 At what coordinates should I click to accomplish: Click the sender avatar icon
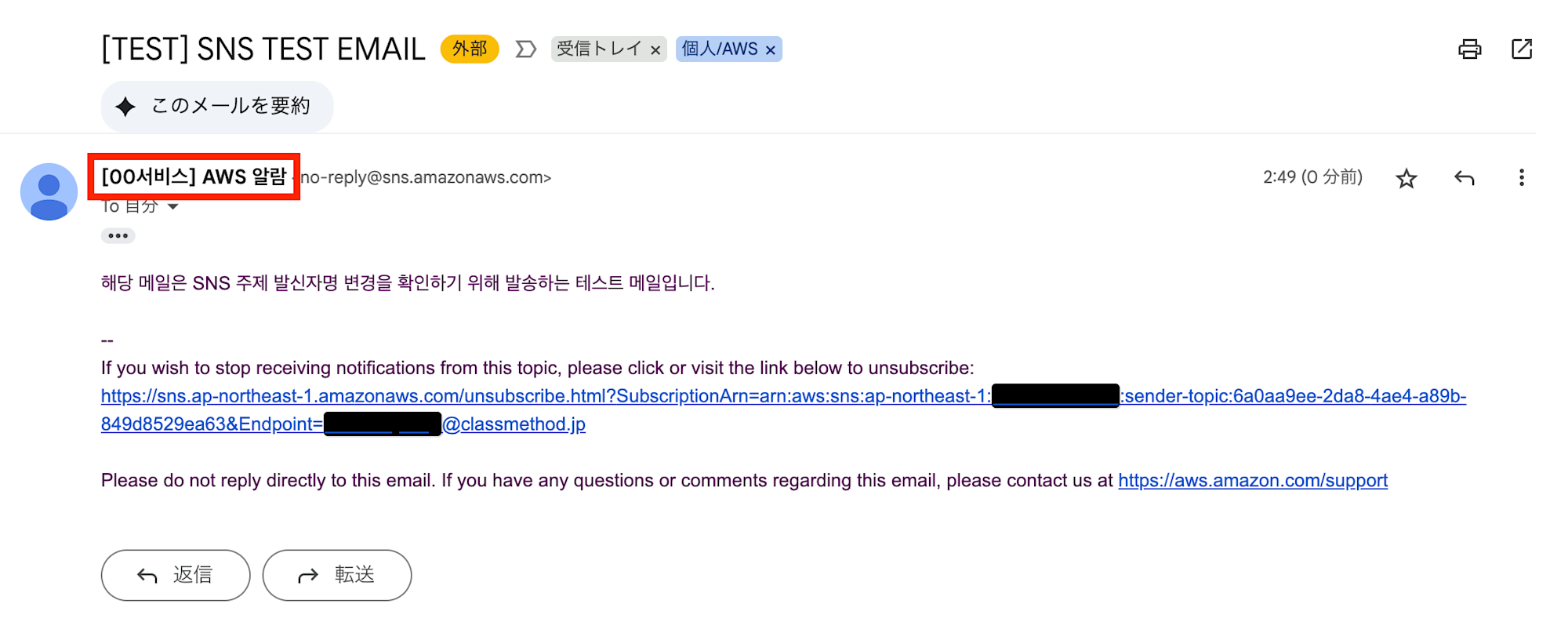49,191
